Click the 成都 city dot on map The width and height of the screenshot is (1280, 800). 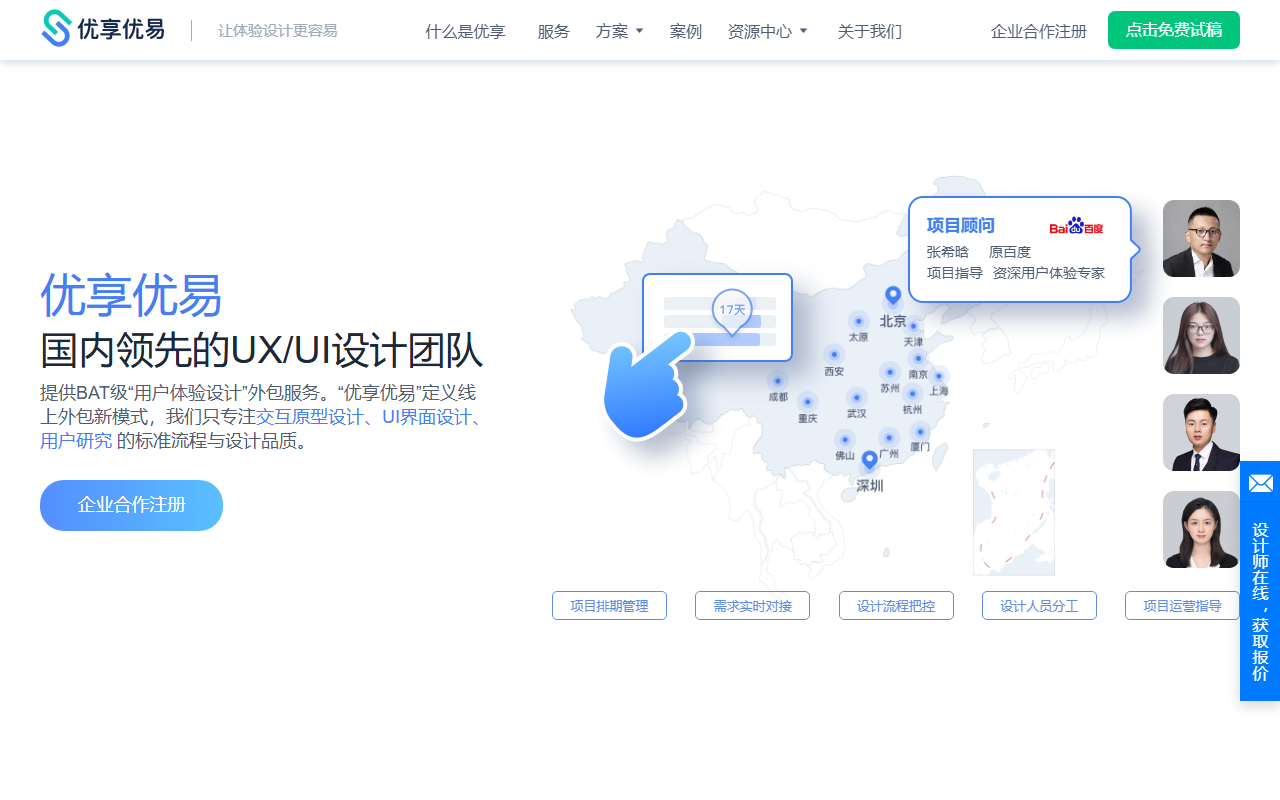[x=778, y=380]
